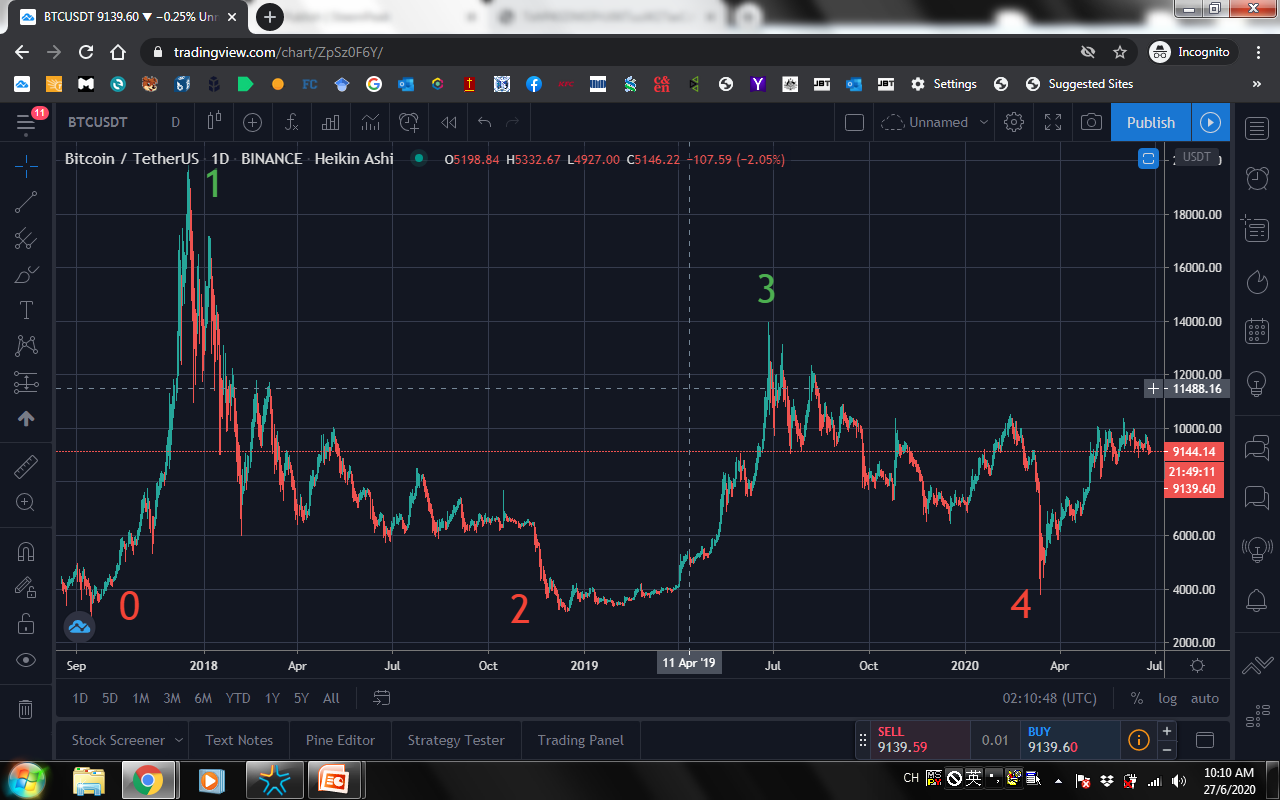Open the Stock Screener dropdown arrow
The image size is (1280, 800).
click(179, 740)
